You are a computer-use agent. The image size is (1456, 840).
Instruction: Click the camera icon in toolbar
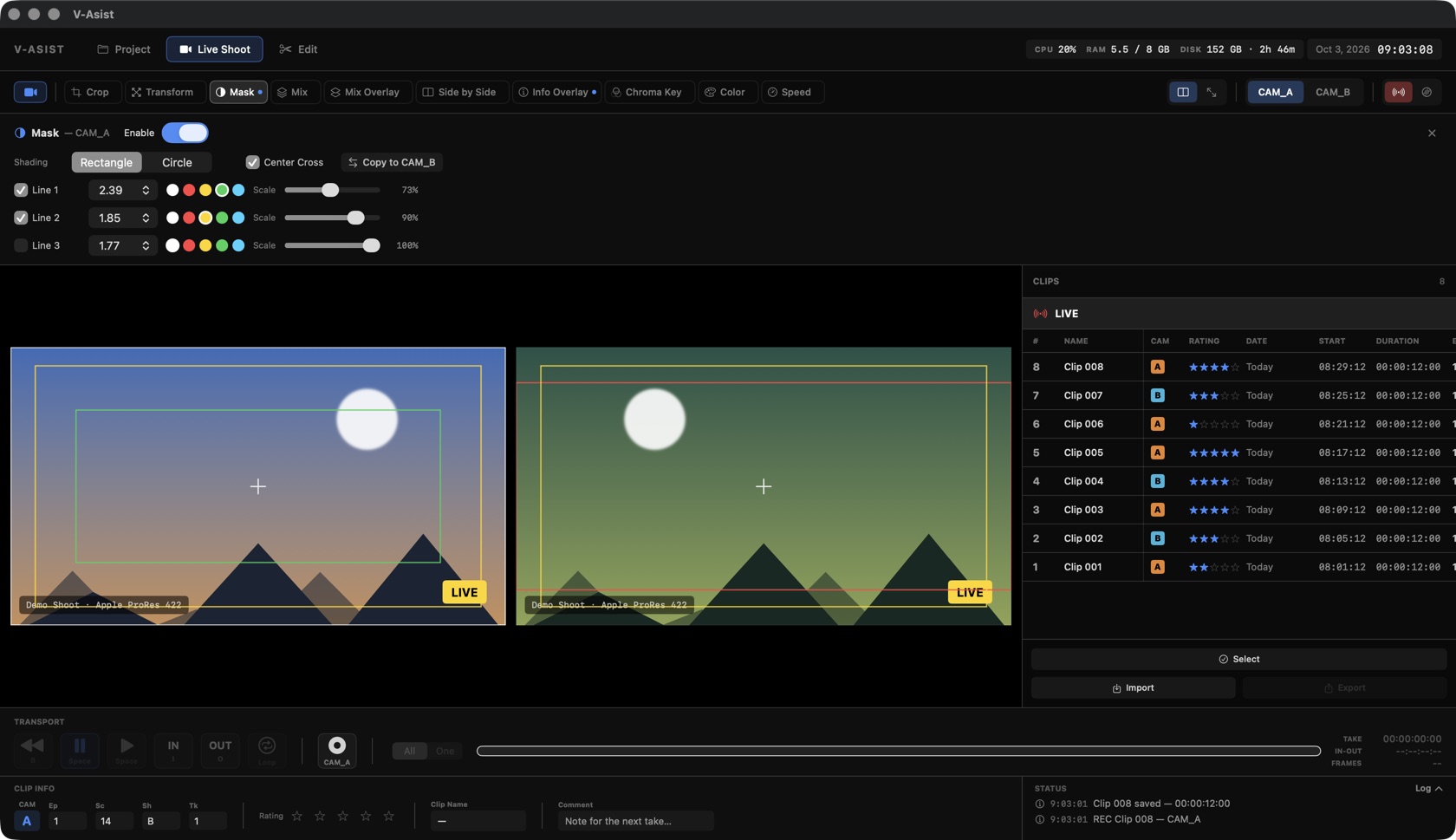30,92
